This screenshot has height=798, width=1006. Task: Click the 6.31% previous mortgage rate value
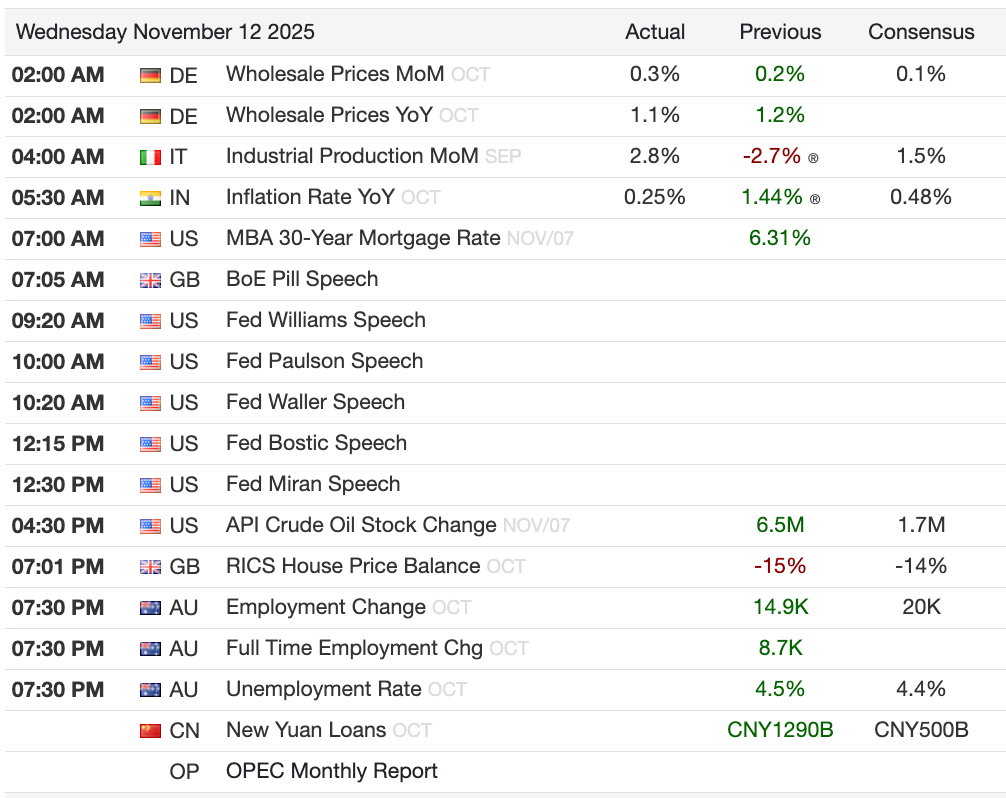tap(780, 239)
